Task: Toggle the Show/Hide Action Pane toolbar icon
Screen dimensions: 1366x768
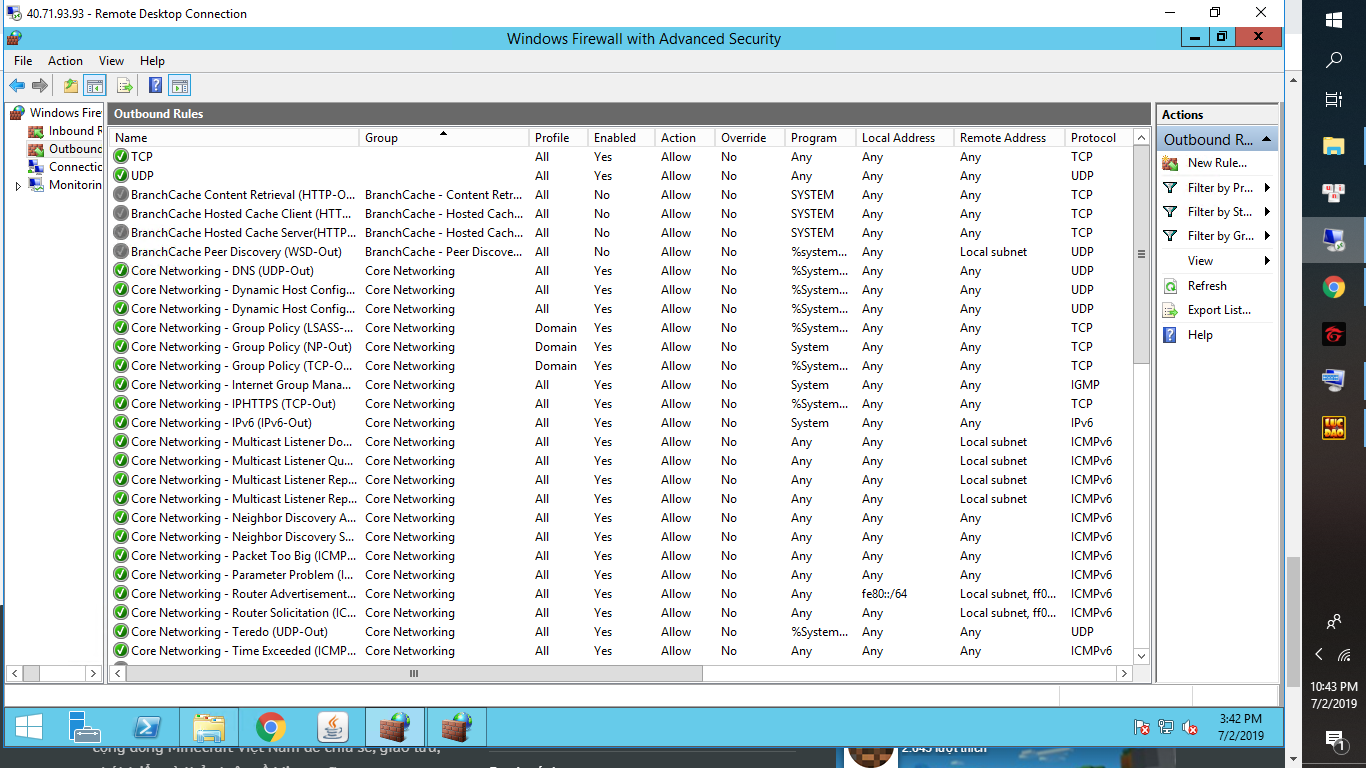Action: (x=179, y=86)
